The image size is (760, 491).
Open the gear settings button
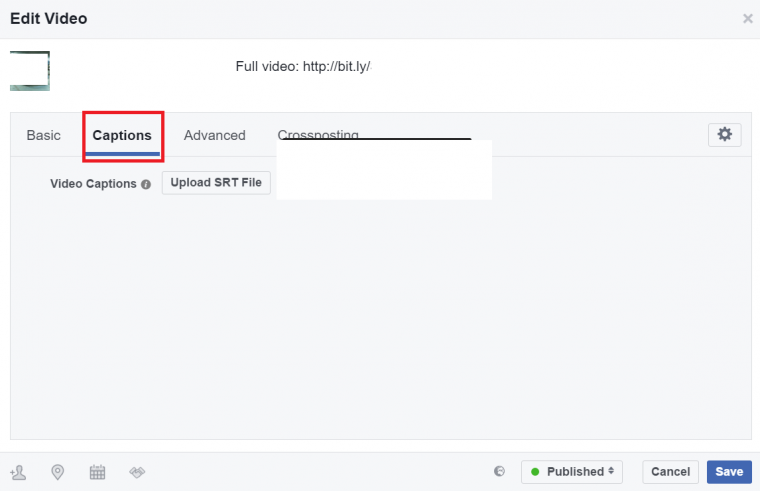(725, 134)
